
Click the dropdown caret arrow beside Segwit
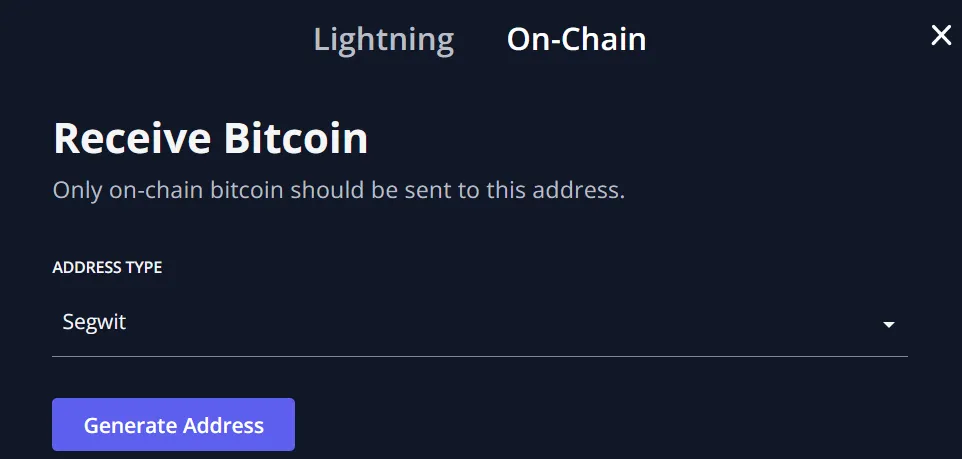point(888,325)
